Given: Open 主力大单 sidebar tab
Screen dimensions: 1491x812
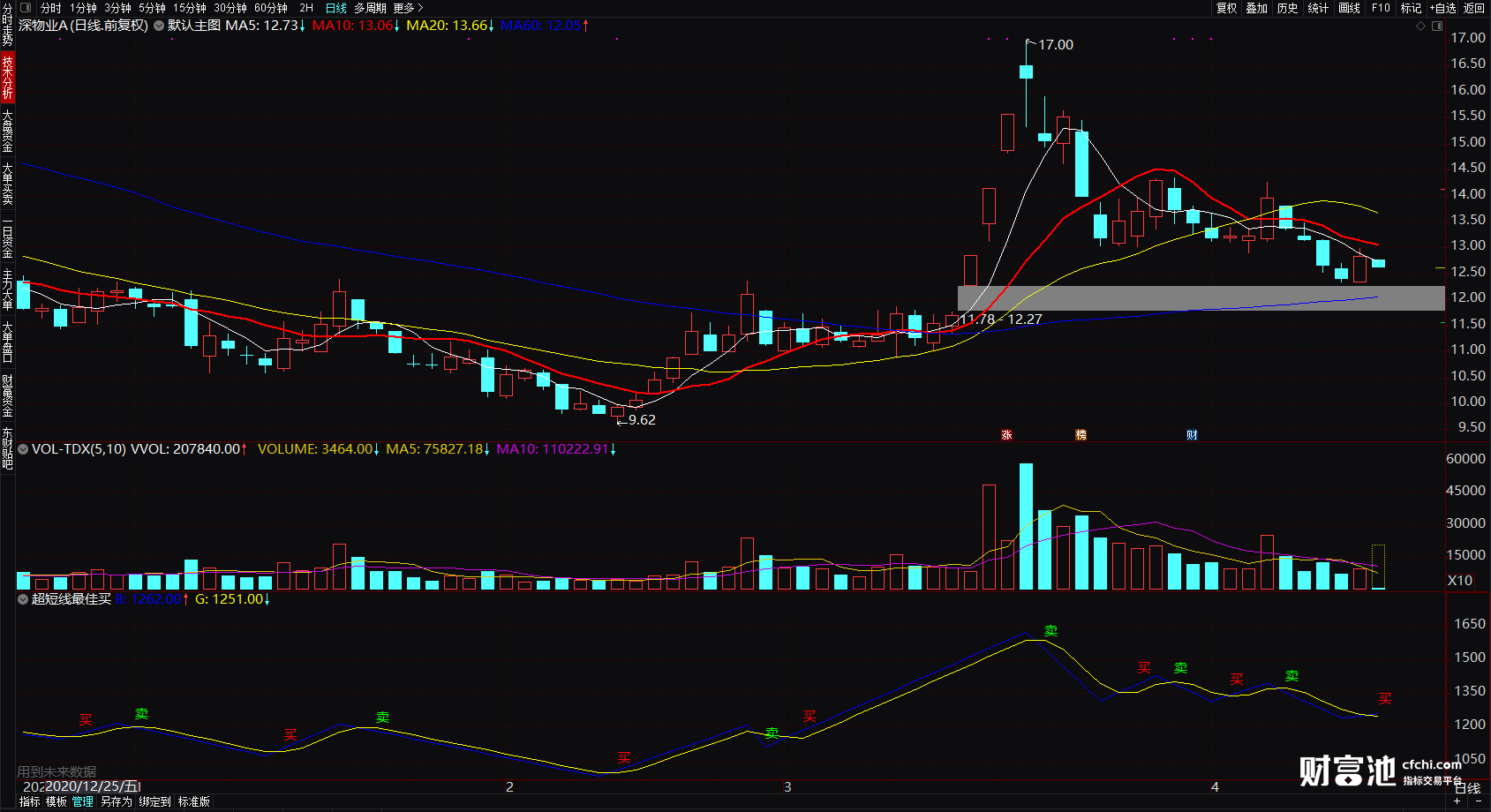Looking at the screenshot, I should point(7,289).
